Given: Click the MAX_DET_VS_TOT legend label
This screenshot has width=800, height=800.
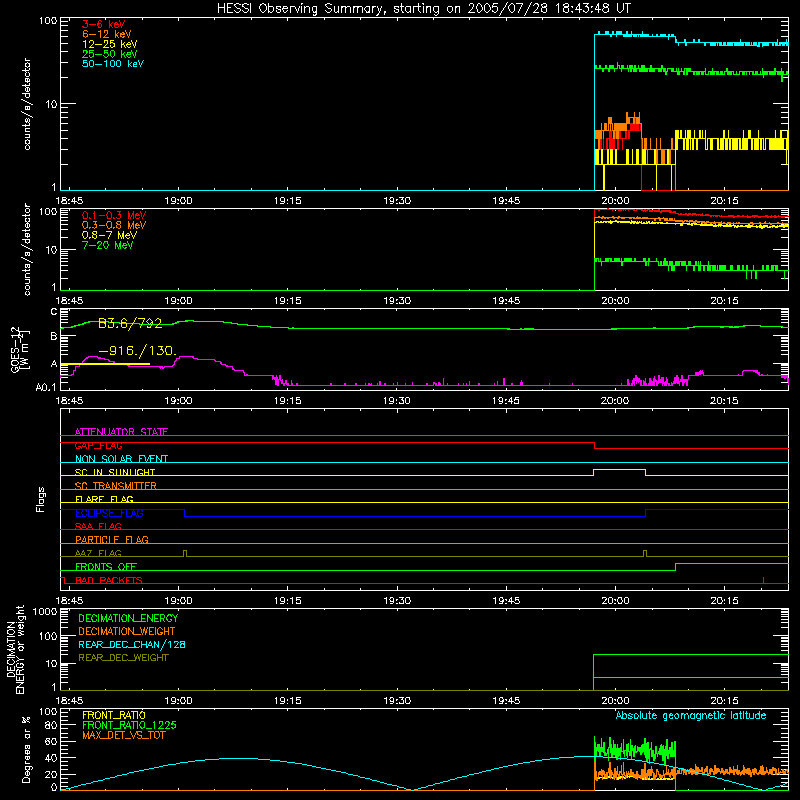Looking at the screenshot, I should 123,735.
